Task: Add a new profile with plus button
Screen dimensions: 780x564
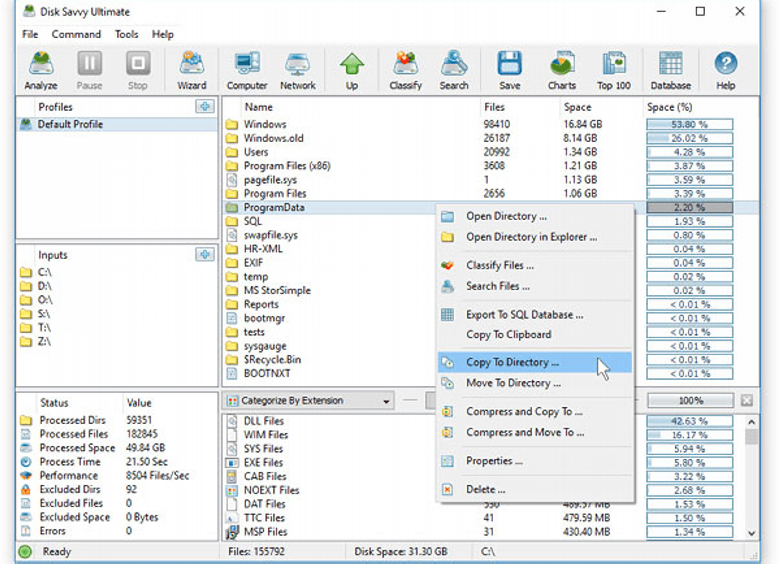Action: click(205, 107)
